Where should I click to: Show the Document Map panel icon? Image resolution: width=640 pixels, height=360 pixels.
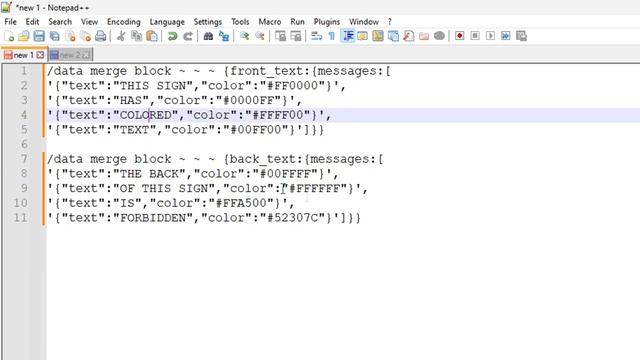(x=378, y=36)
